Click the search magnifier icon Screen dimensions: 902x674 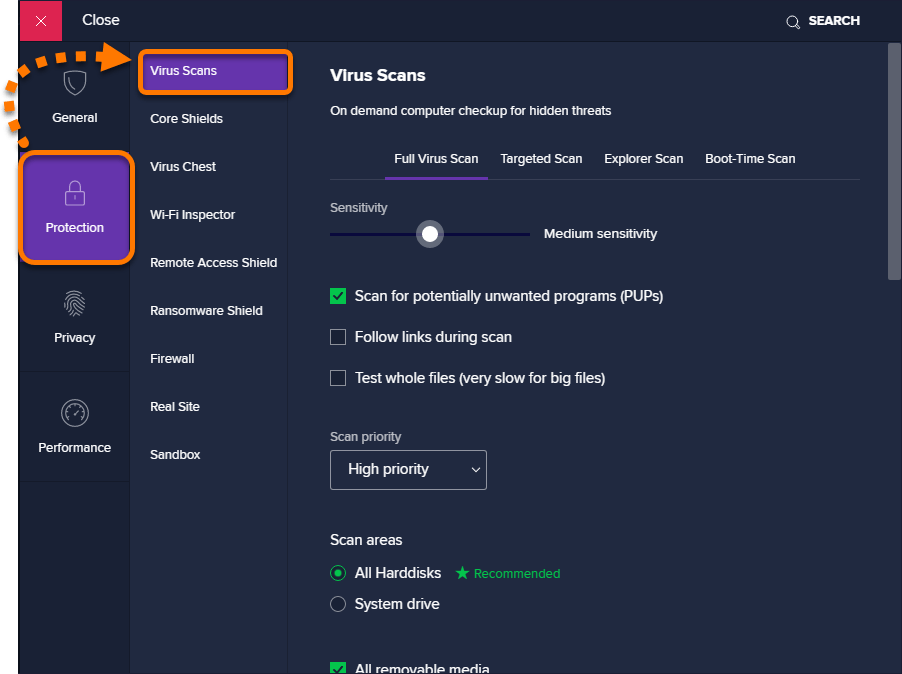point(793,22)
